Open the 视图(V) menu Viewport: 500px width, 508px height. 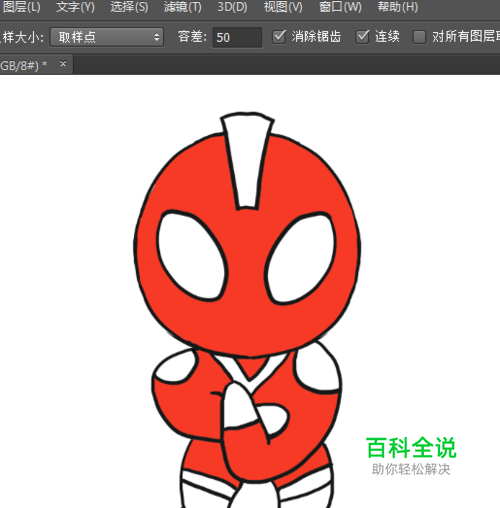click(283, 7)
